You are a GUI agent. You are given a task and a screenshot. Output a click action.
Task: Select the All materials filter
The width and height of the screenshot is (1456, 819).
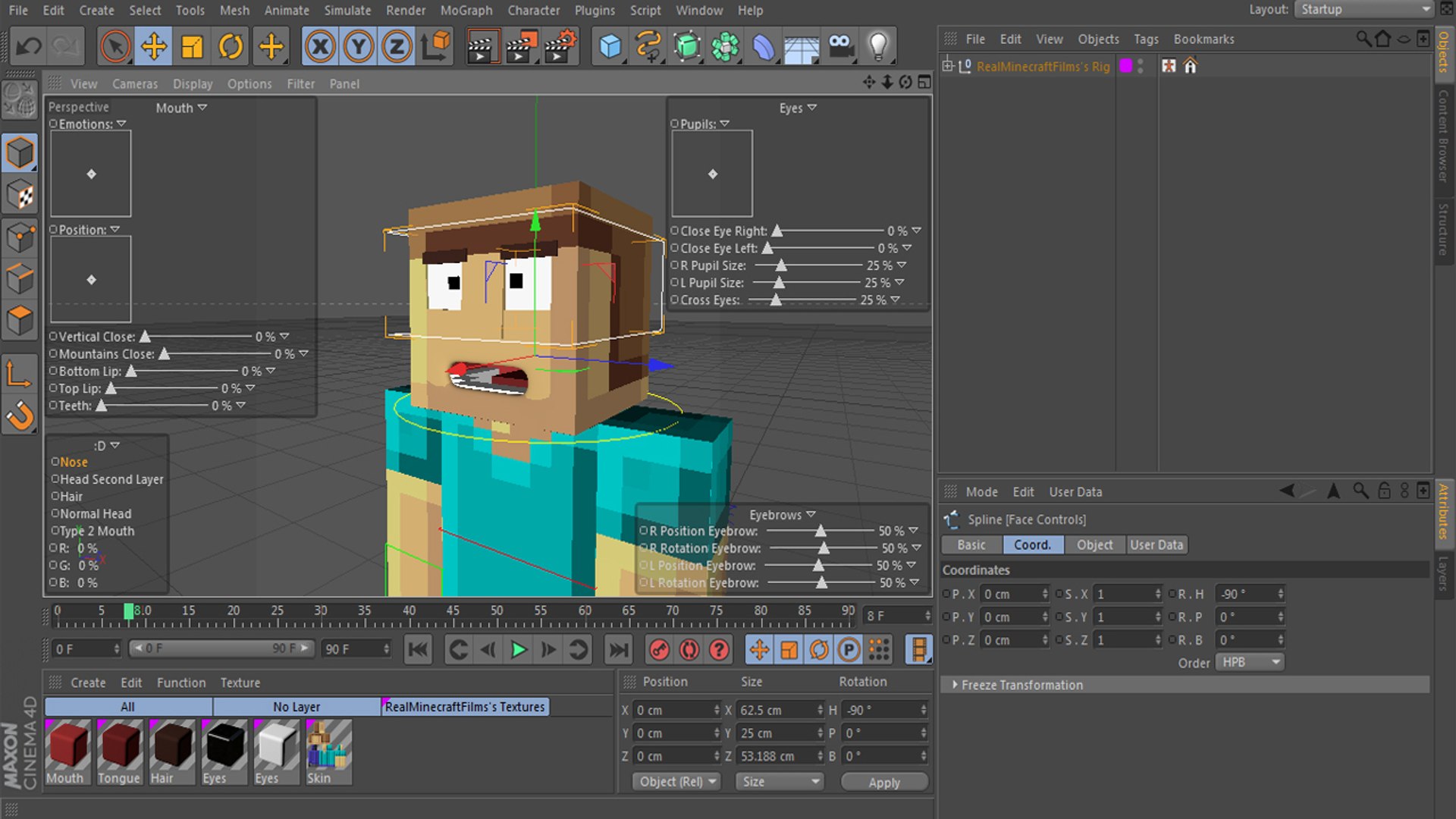[127, 707]
